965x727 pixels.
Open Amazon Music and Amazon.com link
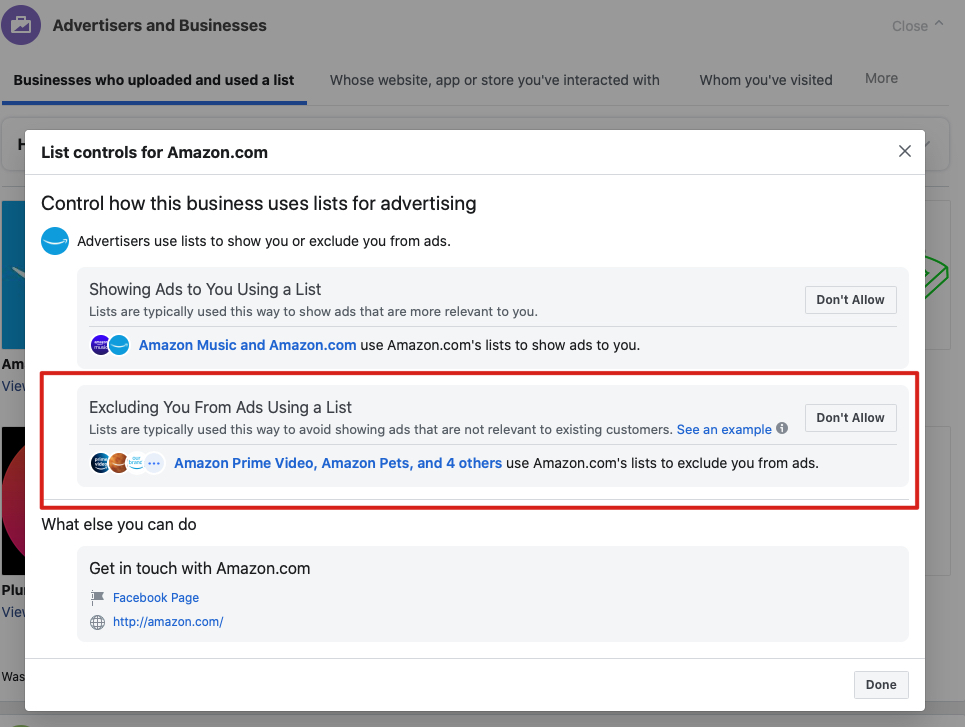pos(247,345)
